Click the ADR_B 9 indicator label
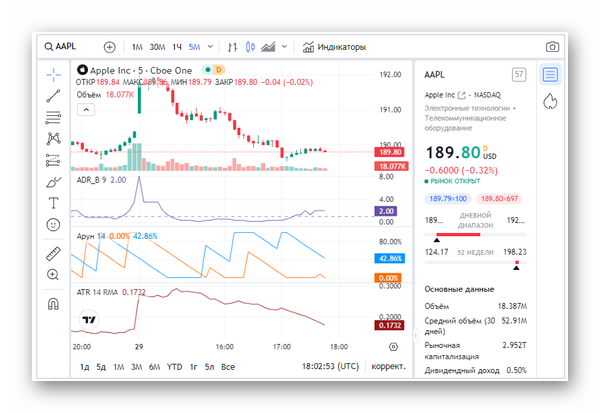The height and width of the screenshot is (413, 600). click(91, 180)
